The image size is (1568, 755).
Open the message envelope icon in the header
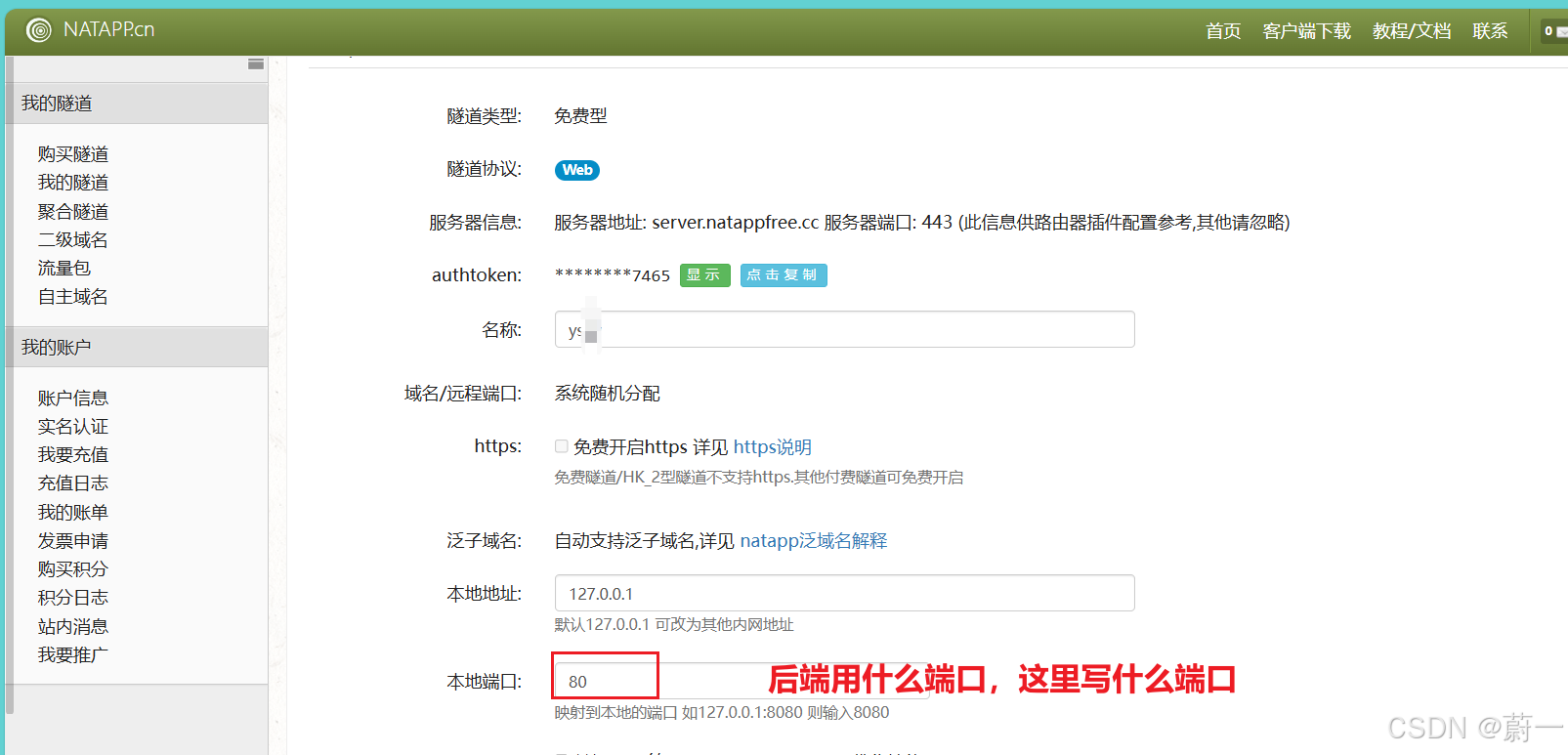click(1561, 32)
